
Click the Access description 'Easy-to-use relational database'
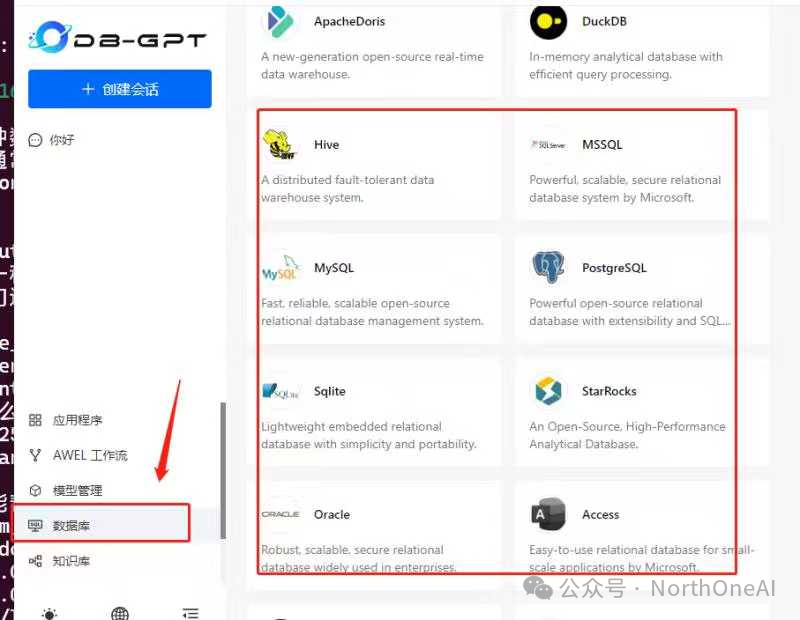(x=614, y=550)
